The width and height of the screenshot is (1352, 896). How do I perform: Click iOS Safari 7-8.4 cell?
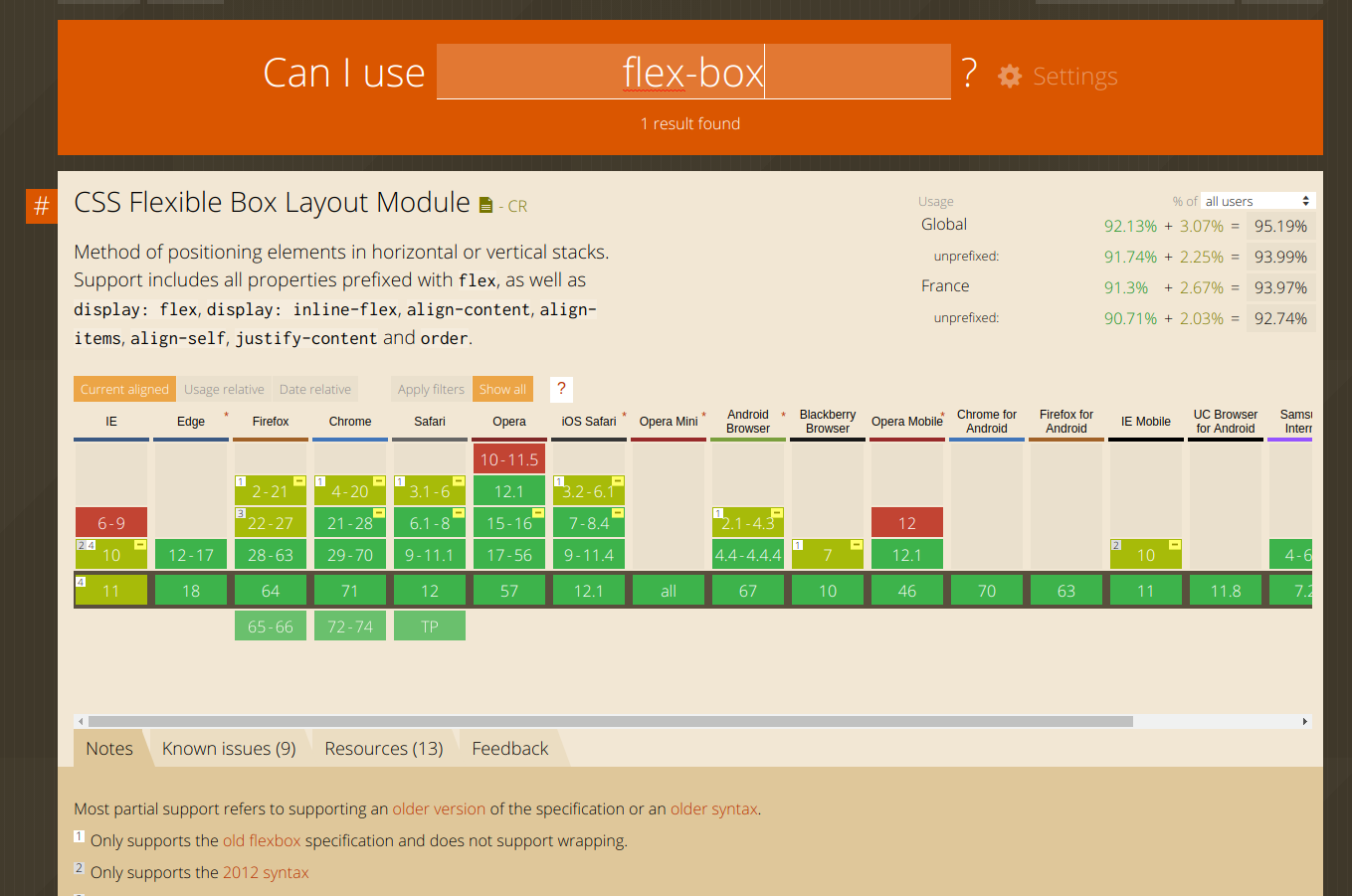click(x=589, y=523)
